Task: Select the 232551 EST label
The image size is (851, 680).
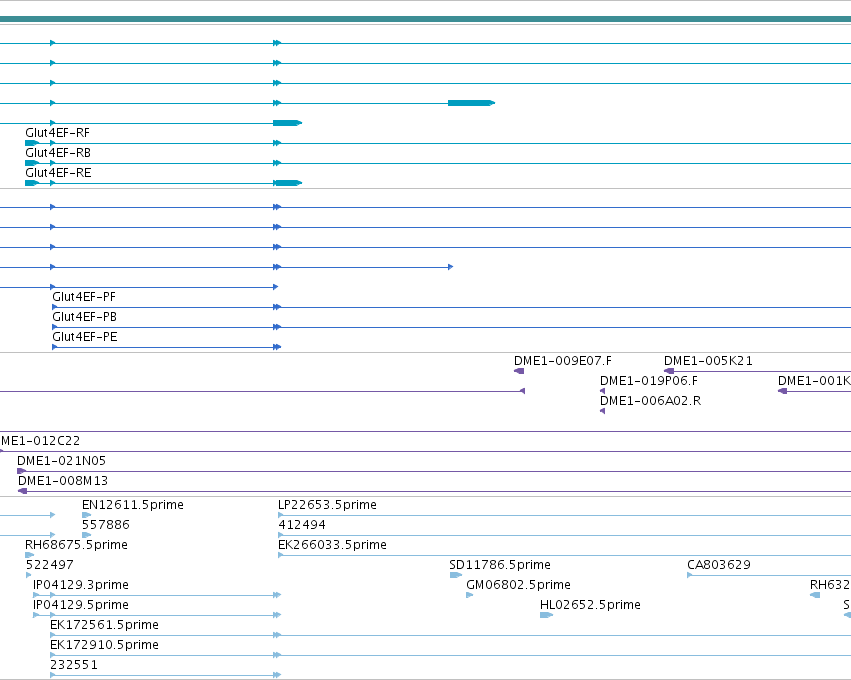Action: (x=74, y=665)
